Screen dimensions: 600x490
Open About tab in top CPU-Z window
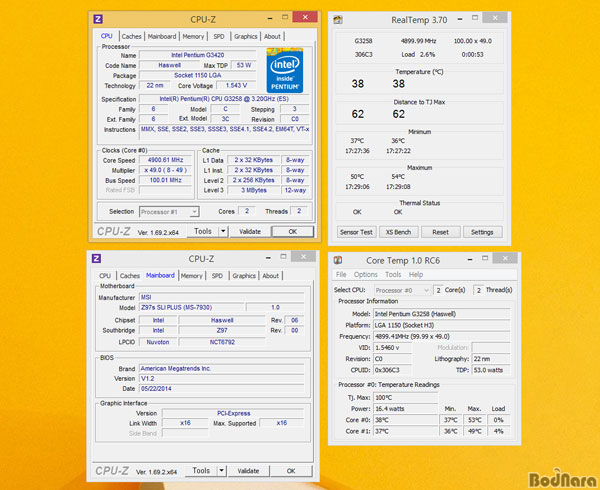[x=272, y=36]
